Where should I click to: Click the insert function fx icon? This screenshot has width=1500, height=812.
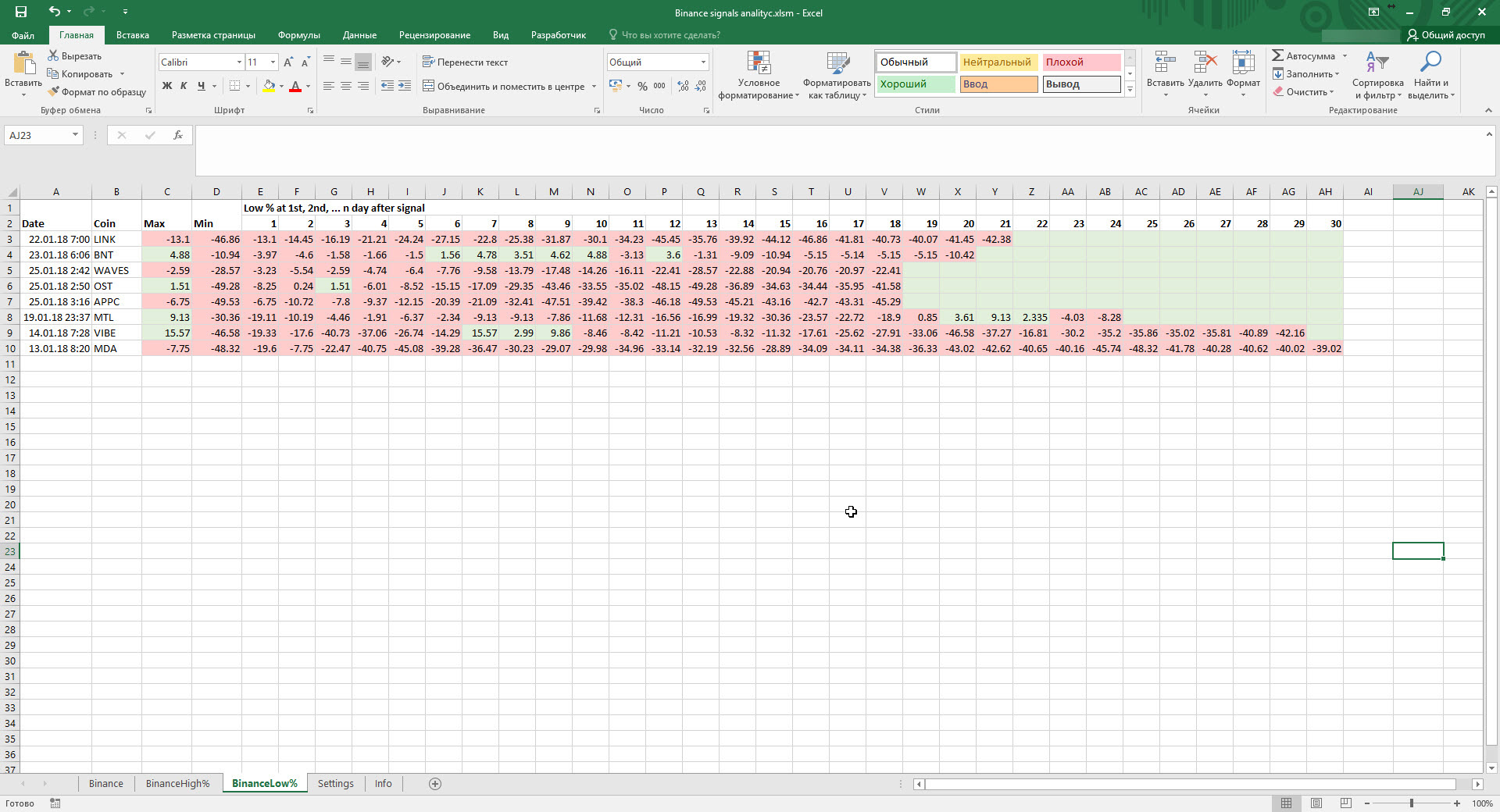tap(178, 135)
